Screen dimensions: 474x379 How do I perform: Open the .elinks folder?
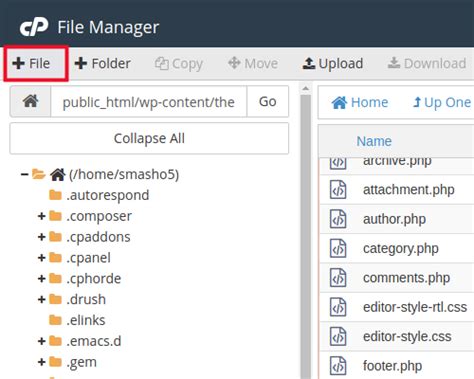[x=86, y=320]
